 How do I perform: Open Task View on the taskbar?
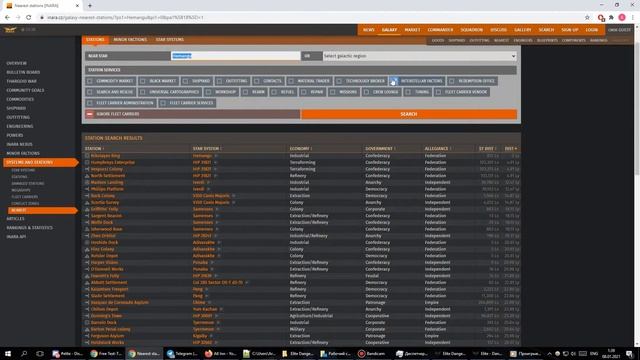point(40,353)
